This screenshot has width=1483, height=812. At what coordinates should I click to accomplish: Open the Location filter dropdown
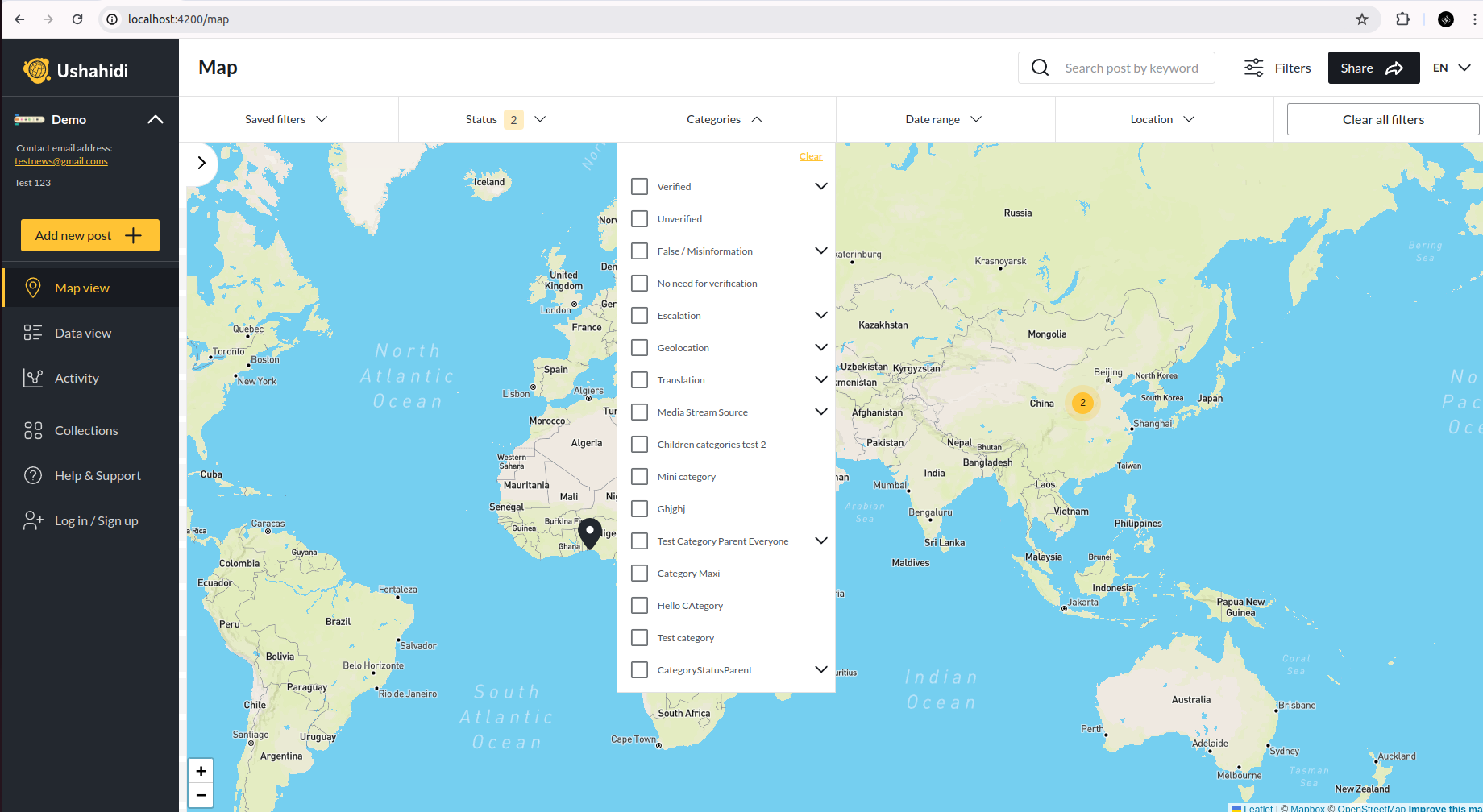[1164, 119]
